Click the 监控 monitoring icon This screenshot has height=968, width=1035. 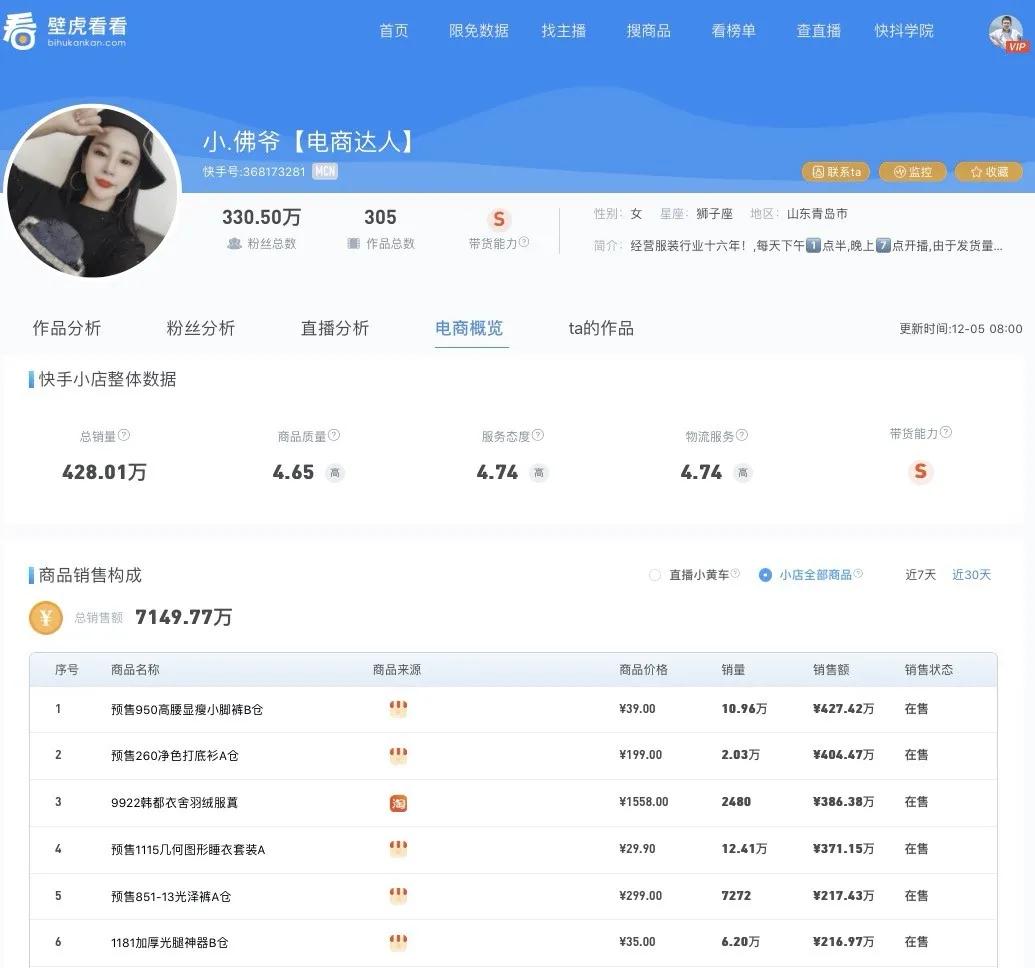coord(899,171)
